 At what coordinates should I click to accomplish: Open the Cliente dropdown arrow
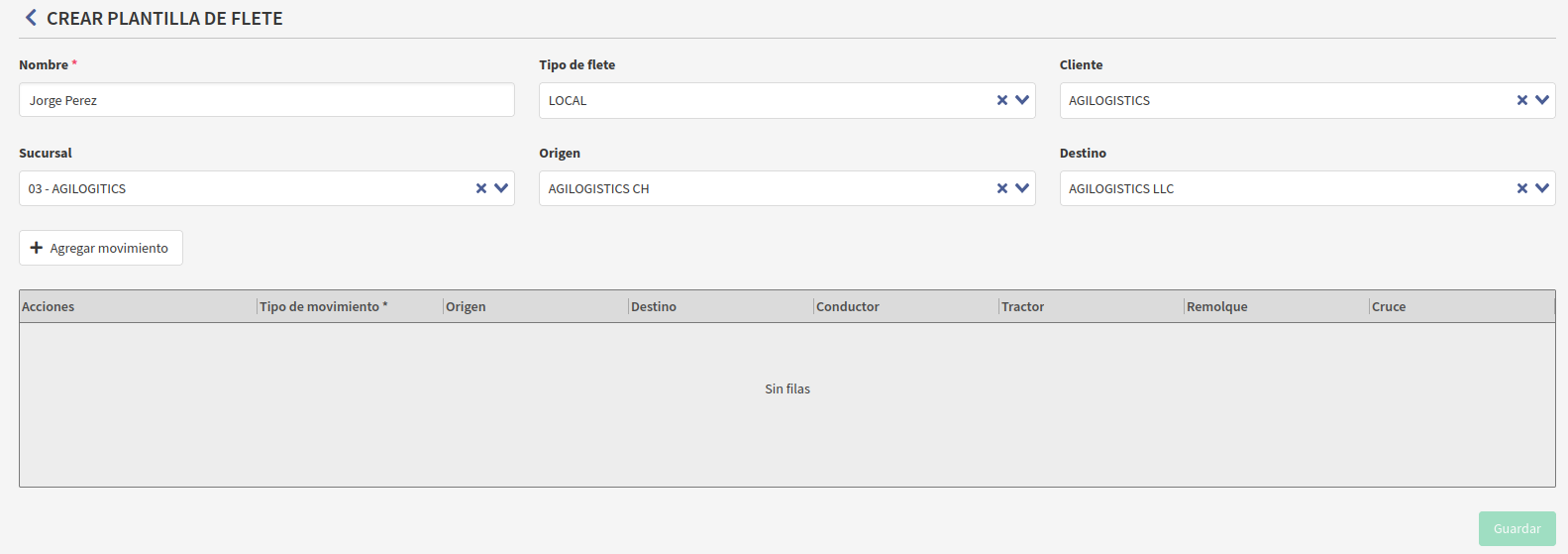point(1542,100)
